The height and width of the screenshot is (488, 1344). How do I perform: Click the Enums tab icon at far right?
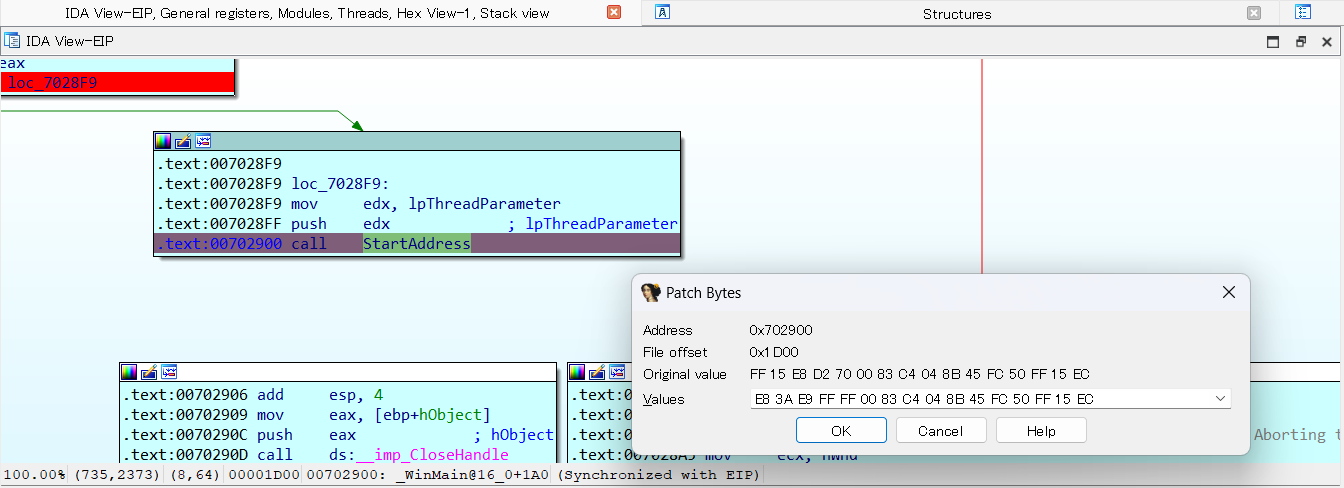1303,13
